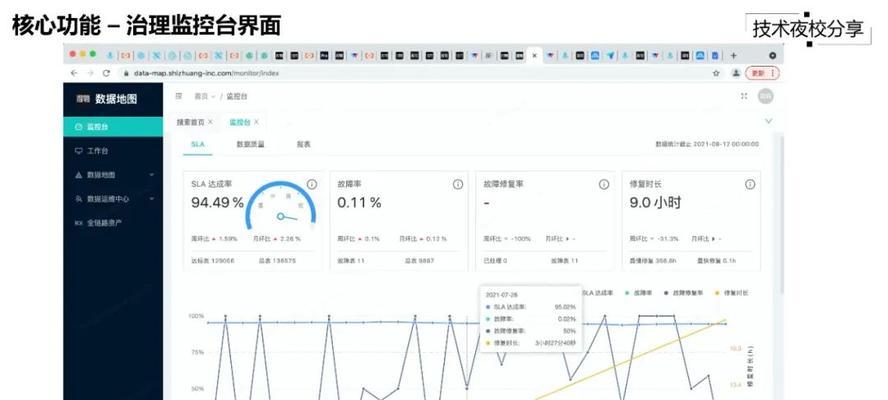888x400 pixels.
Task: Toggle 故障率 legend series
Action: (639, 293)
